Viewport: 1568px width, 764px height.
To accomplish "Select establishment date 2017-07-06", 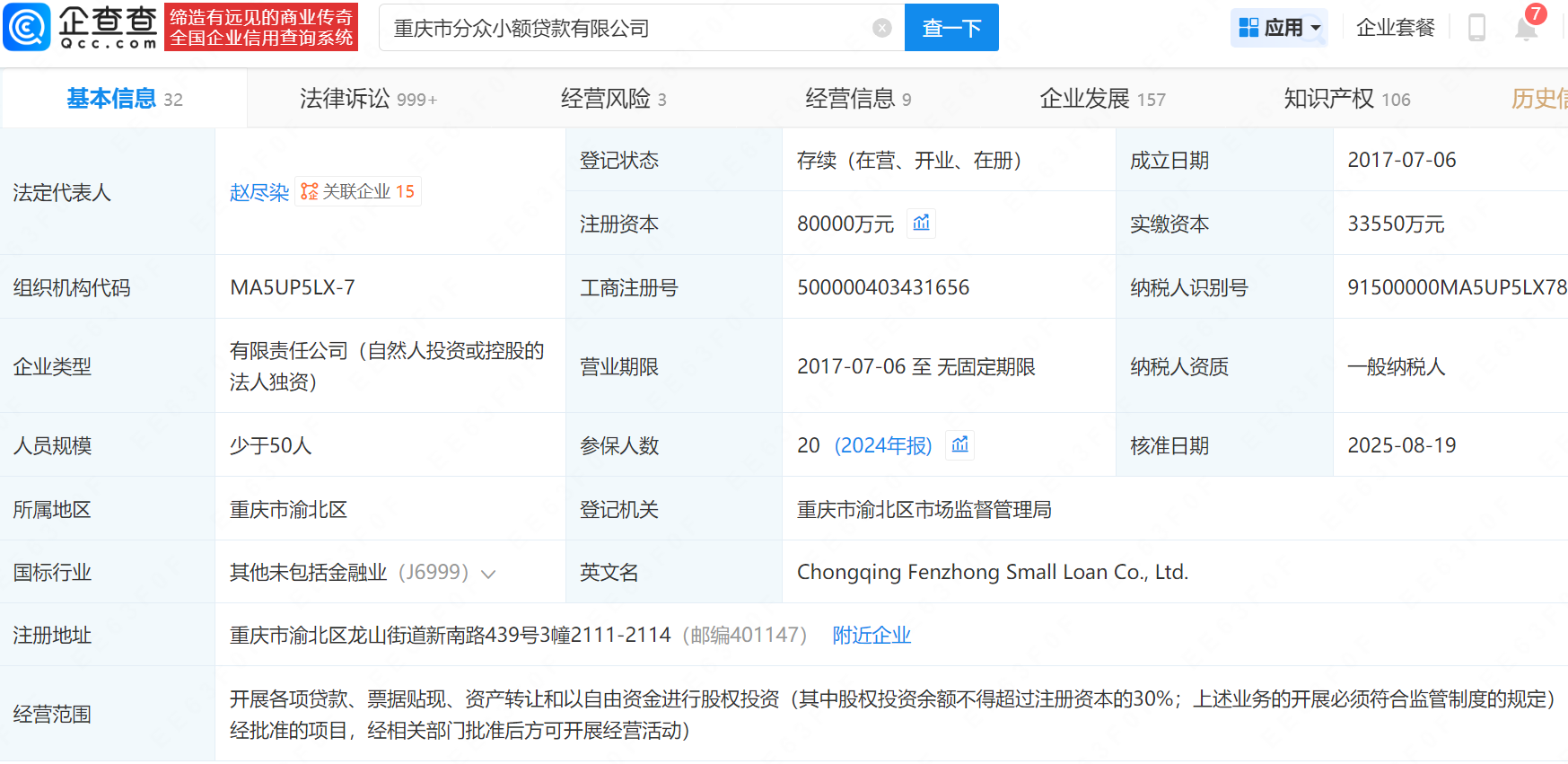I will (1402, 160).
